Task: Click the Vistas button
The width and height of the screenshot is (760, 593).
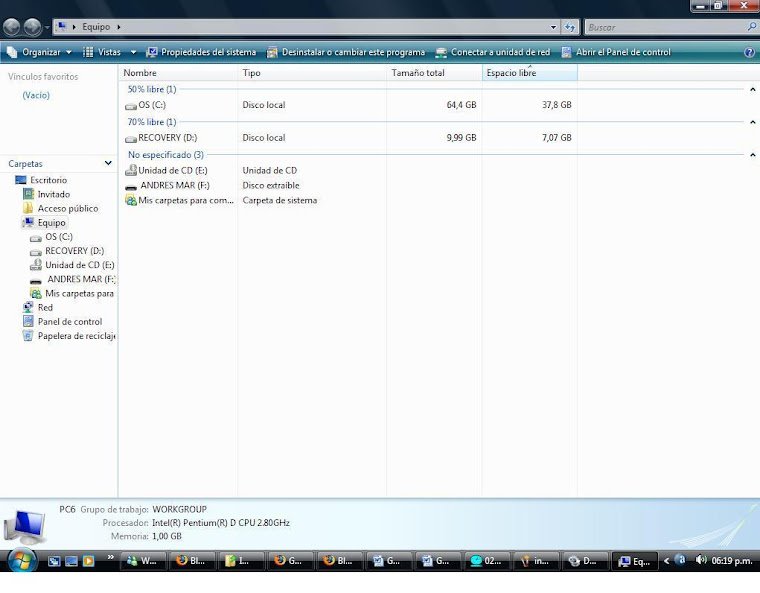Action: [x=102, y=52]
